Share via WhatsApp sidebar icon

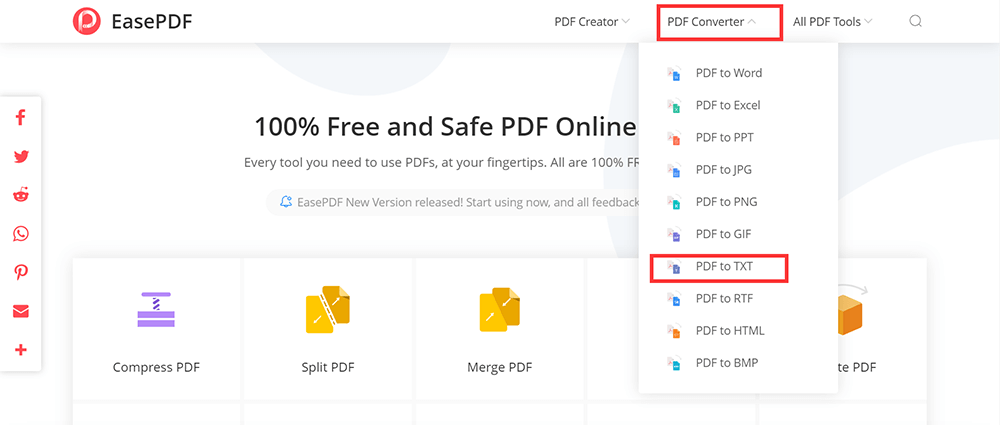coord(21,234)
